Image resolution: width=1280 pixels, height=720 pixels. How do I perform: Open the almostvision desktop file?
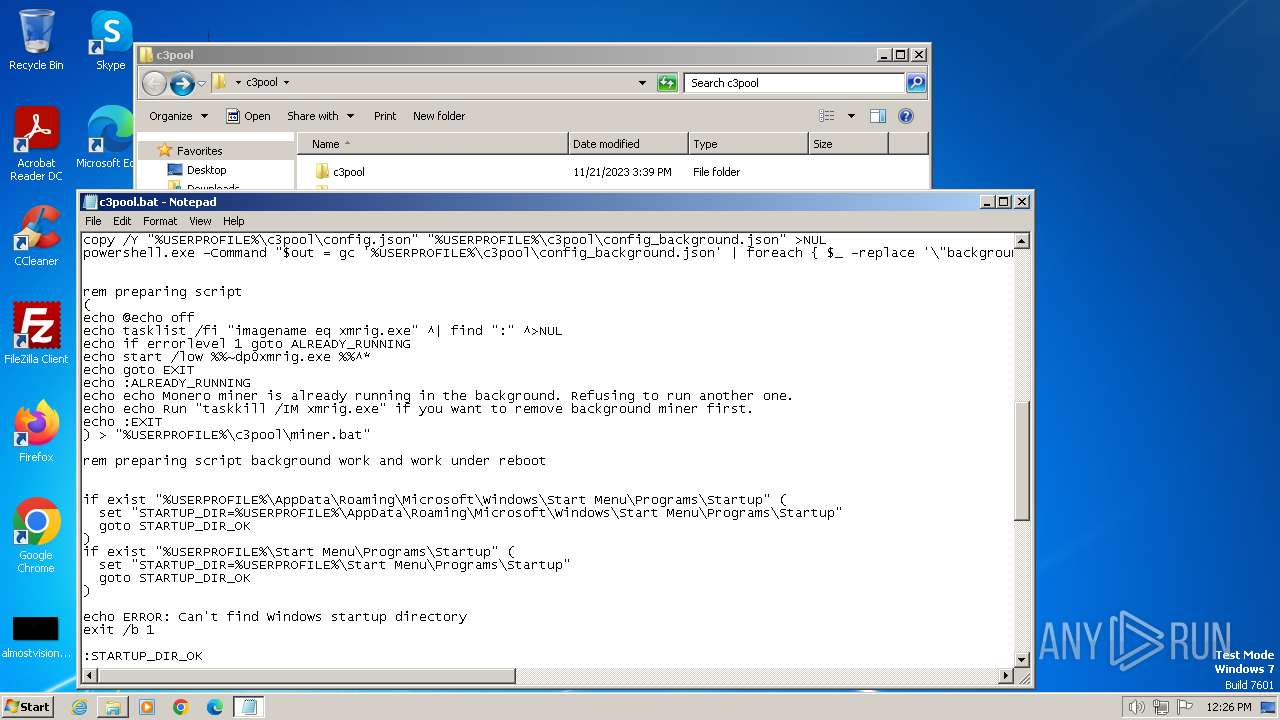pyautogui.click(x=36, y=638)
